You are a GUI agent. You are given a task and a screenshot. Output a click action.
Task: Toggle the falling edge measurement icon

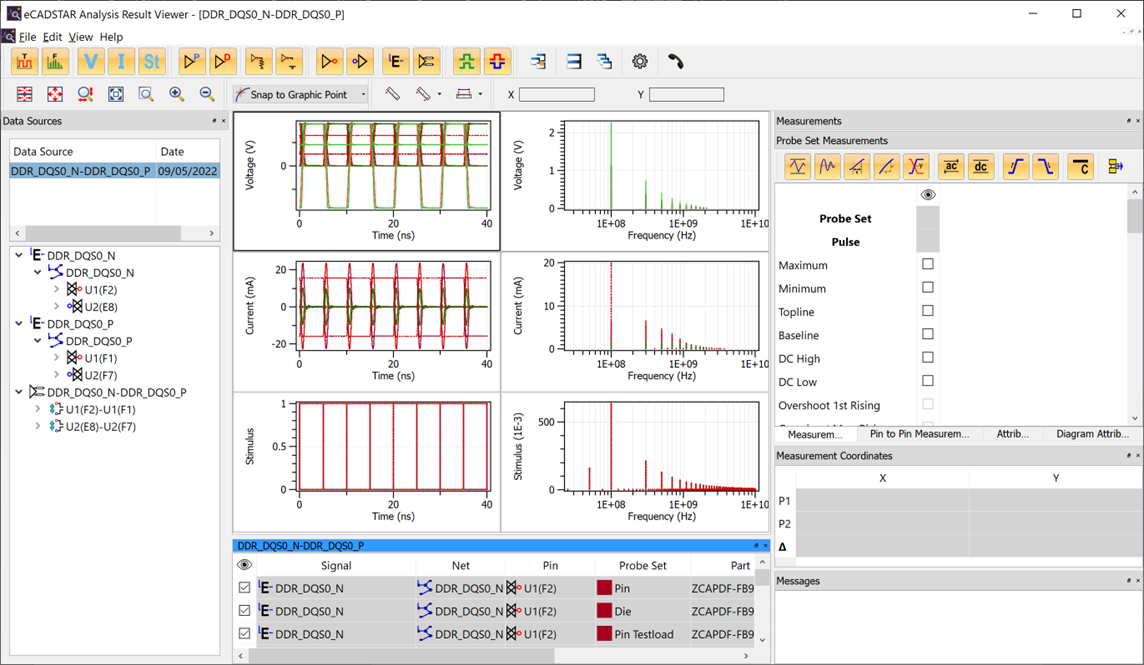[x=1045, y=167]
